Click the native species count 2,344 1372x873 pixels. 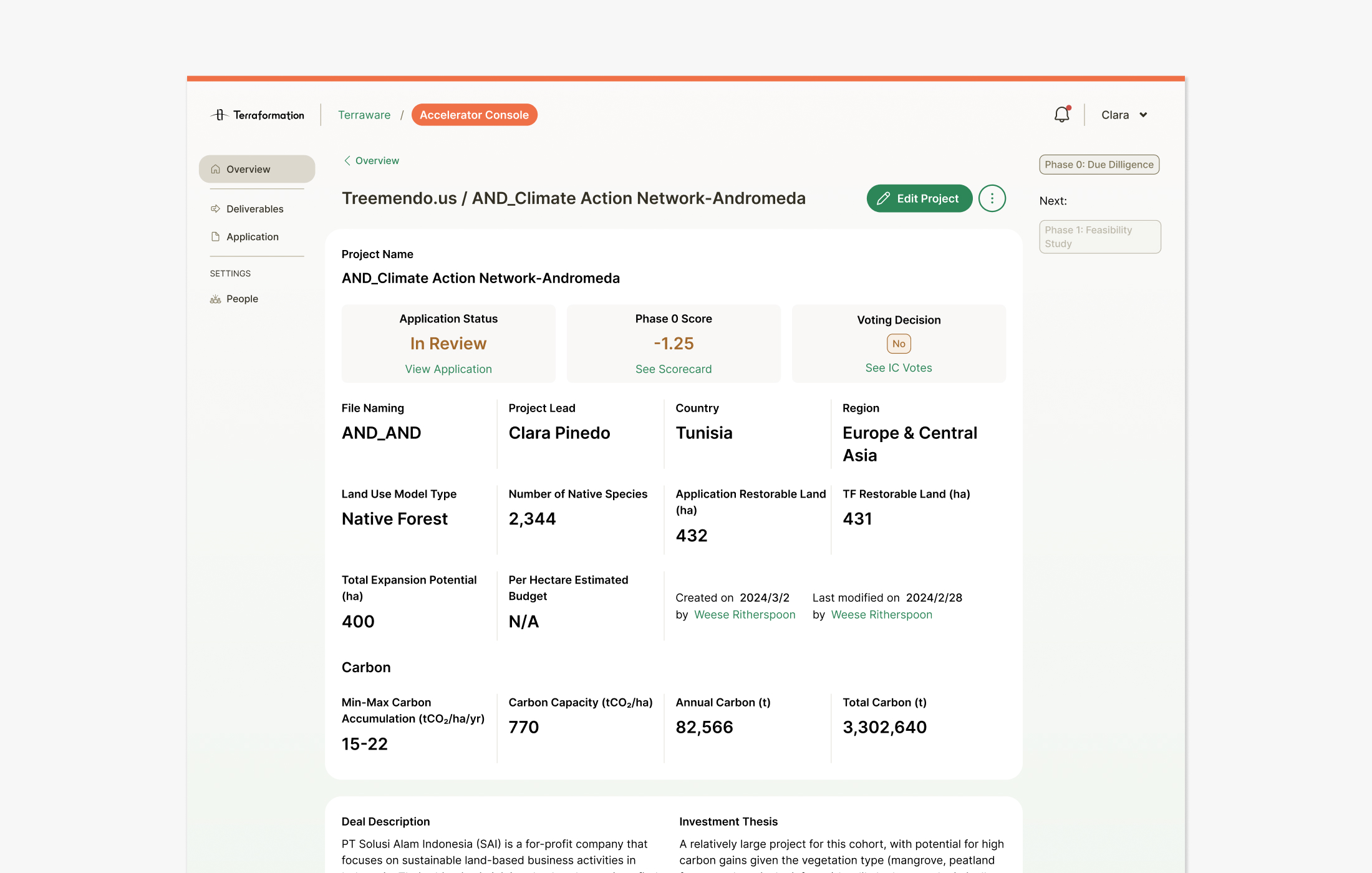click(532, 519)
